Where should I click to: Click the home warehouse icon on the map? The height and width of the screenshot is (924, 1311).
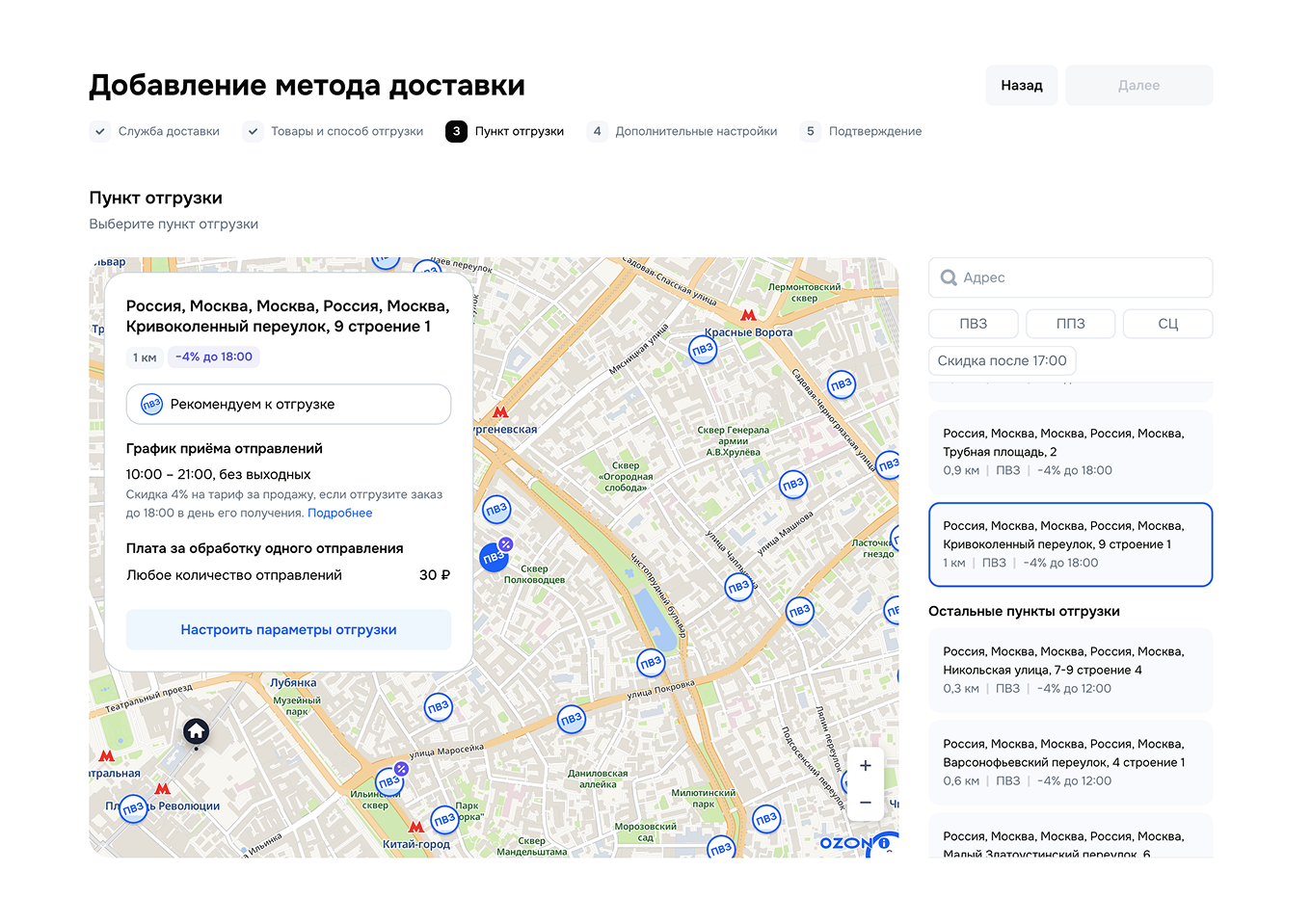[x=196, y=732]
